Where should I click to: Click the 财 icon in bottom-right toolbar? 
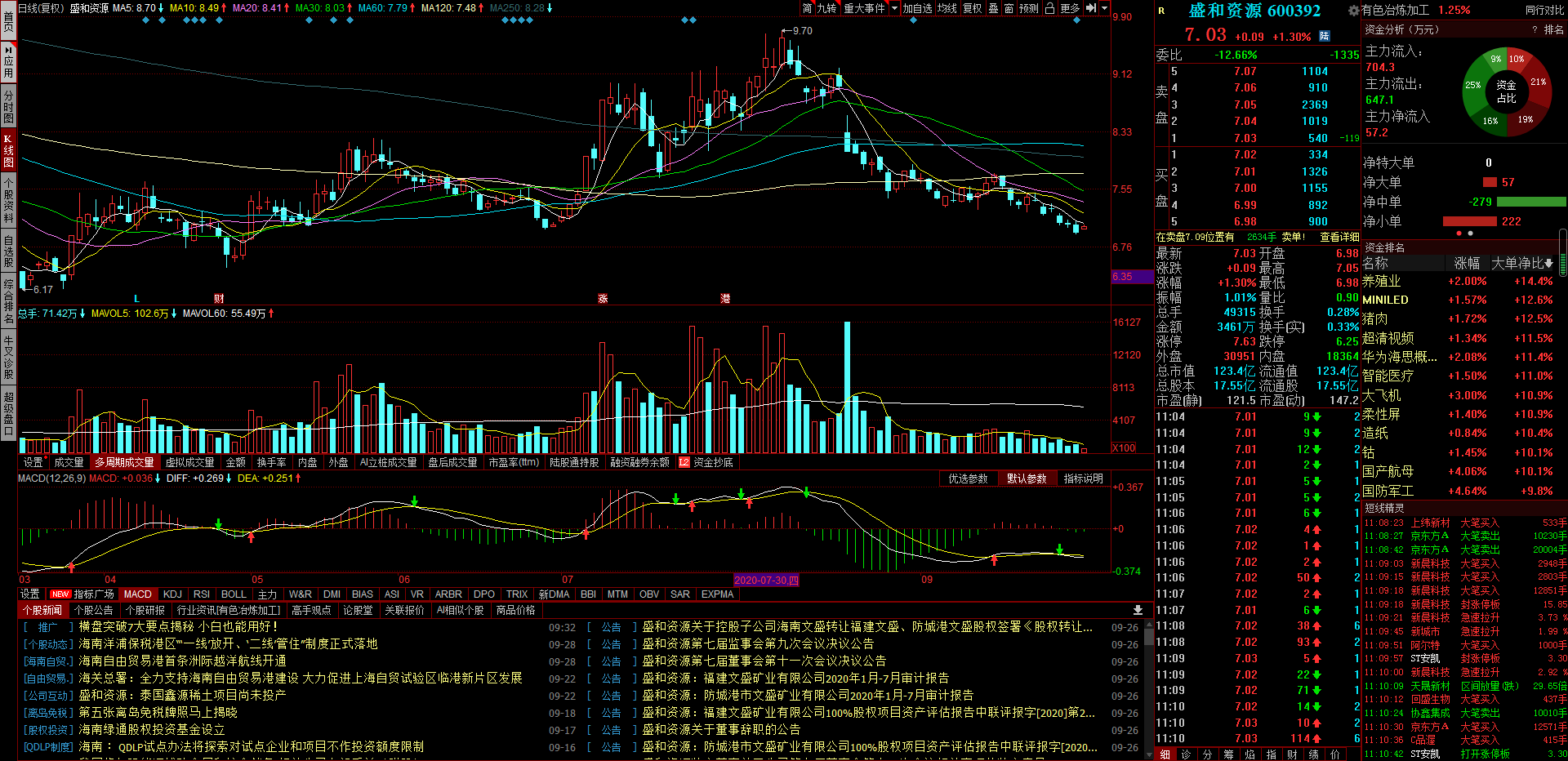pos(1293,754)
